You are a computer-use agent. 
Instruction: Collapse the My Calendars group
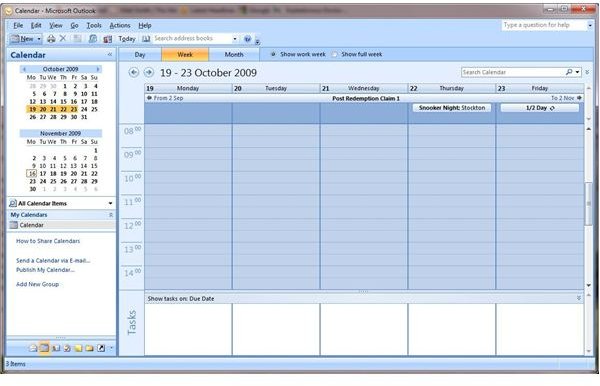(111, 215)
